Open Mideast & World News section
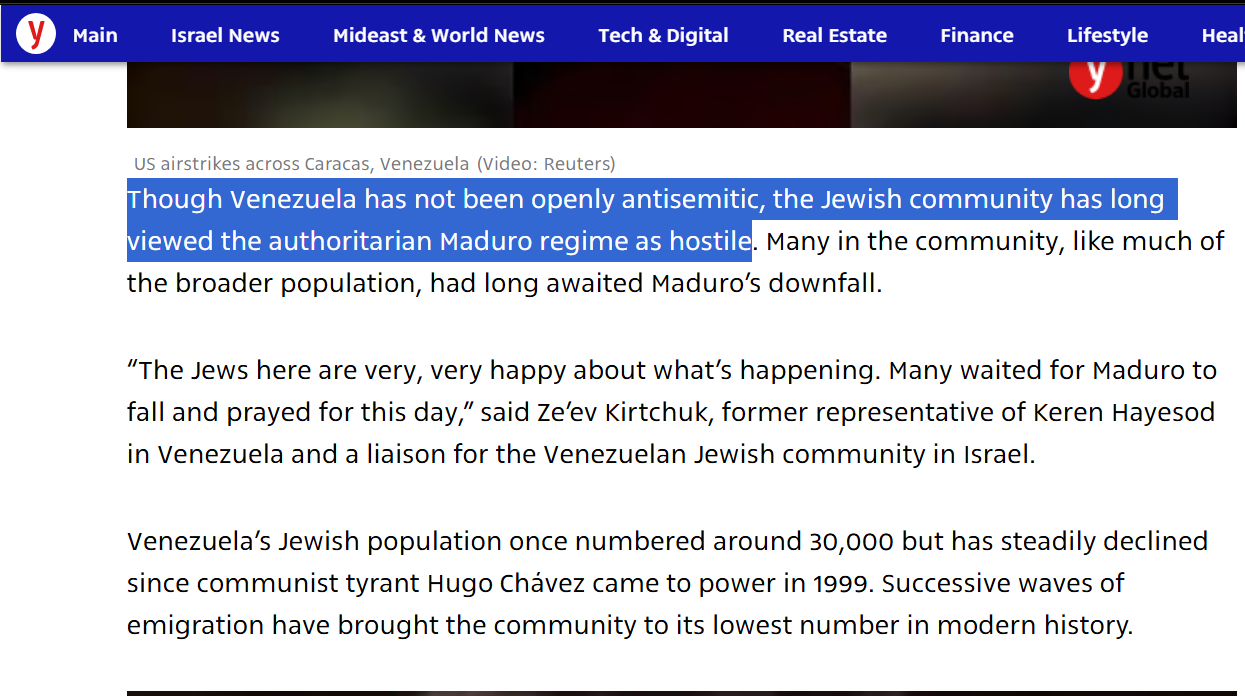1245x696 pixels. (438, 36)
